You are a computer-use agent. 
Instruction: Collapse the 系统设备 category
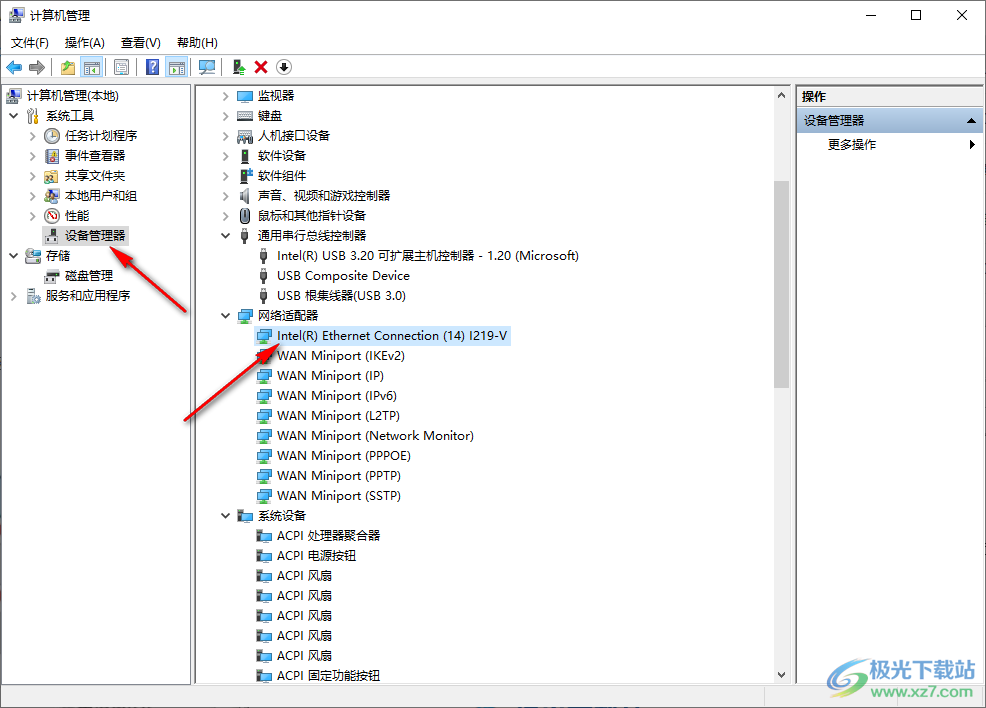(x=226, y=516)
